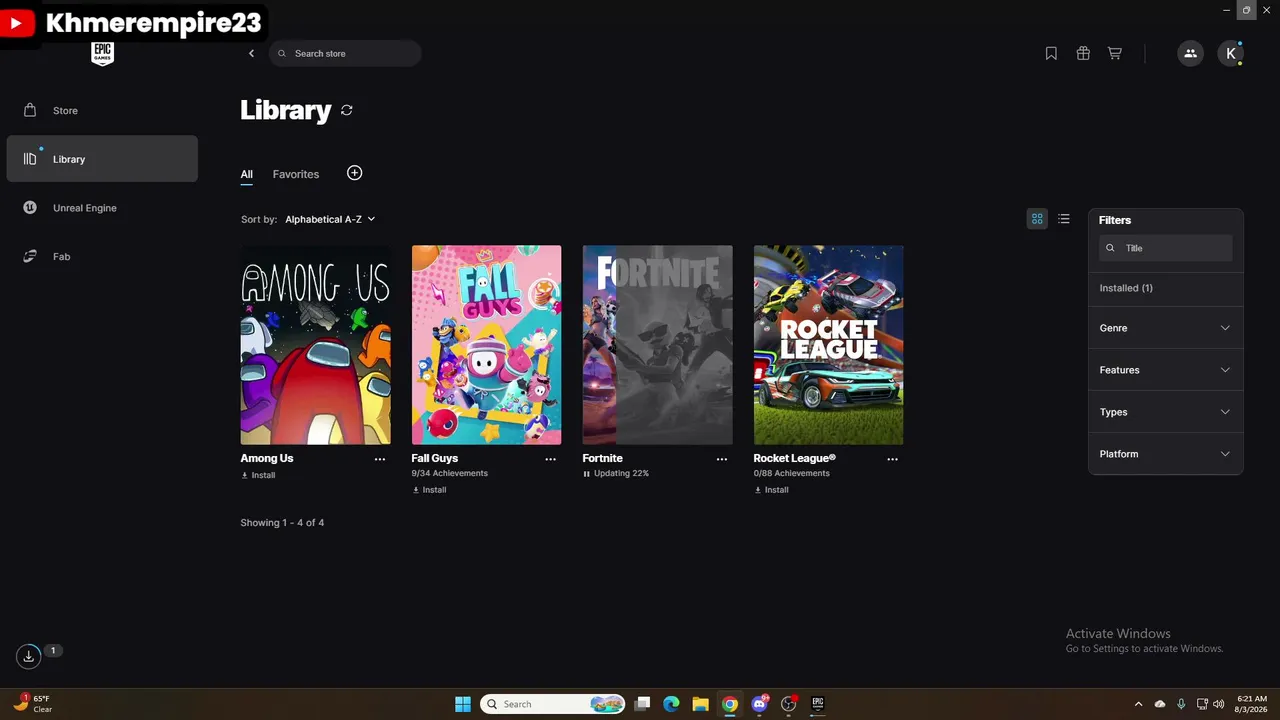Open the downloads icon at bottom left
Image resolution: width=1280 pixels, height=720 pixels.
click(28, 656)
